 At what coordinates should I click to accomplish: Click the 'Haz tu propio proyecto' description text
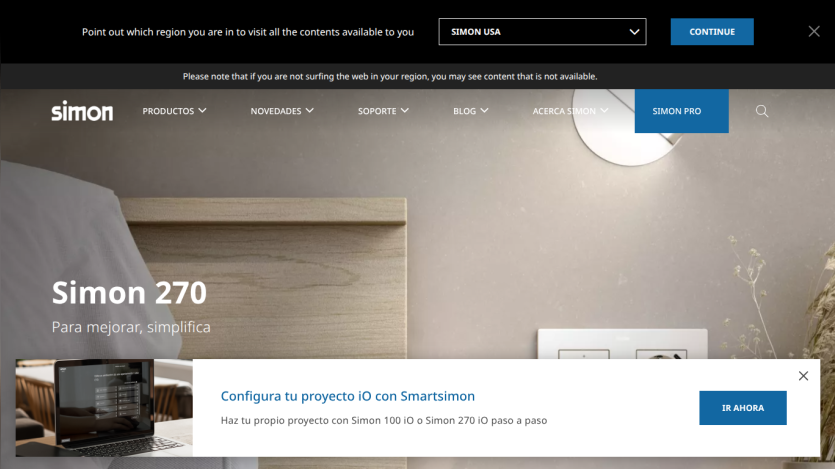pyautogui.click(x=383, y=421)
